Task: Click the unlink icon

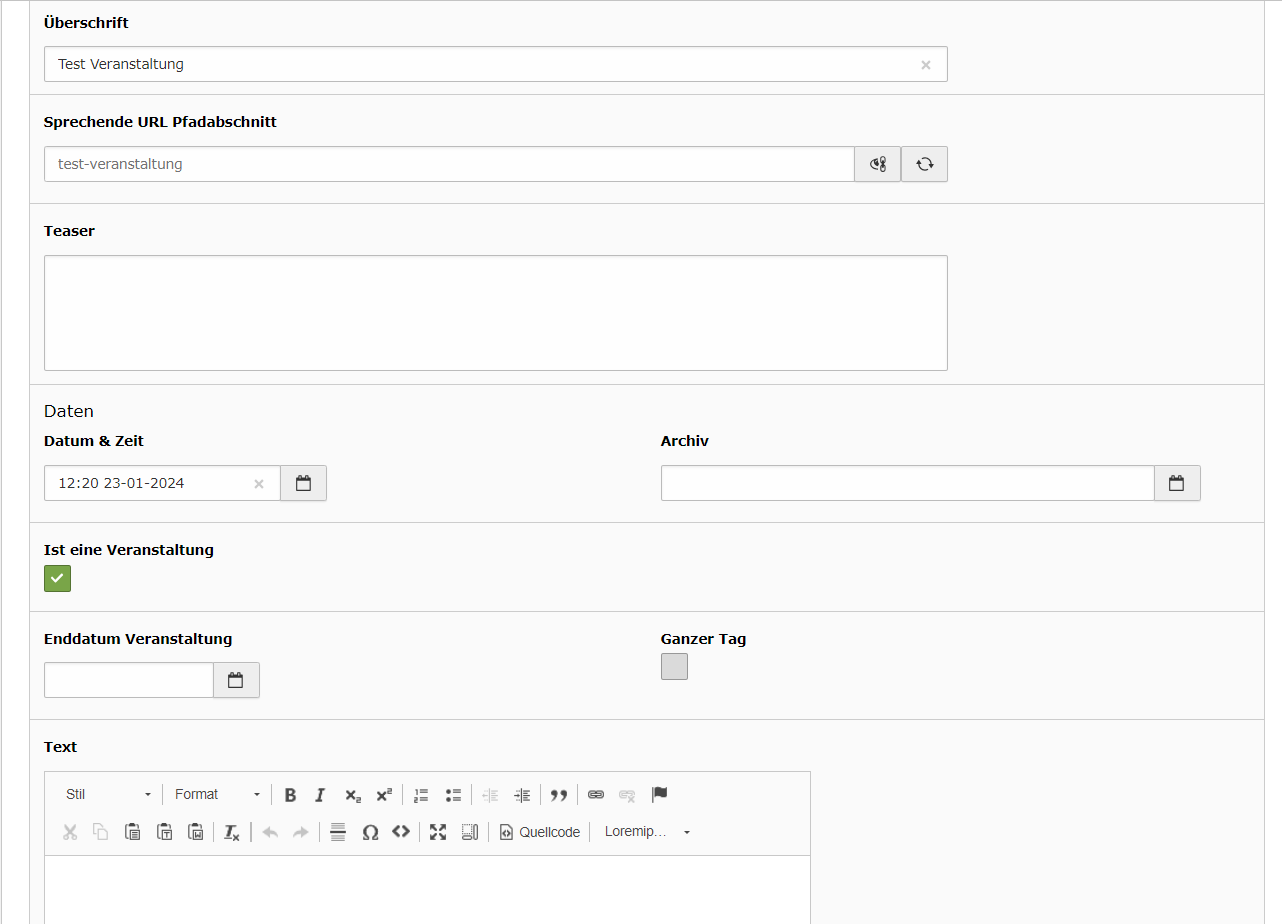Action: pyautogui.click(x=627, y=795)
